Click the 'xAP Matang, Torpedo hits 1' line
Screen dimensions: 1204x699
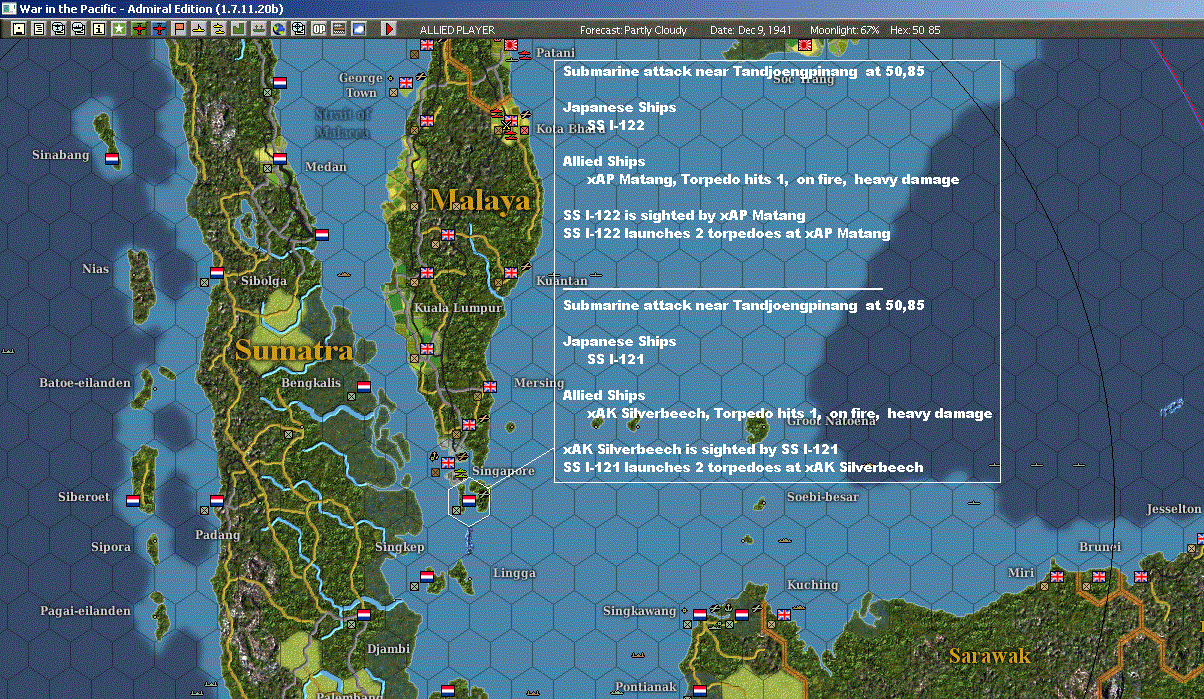tap(773, 179)
